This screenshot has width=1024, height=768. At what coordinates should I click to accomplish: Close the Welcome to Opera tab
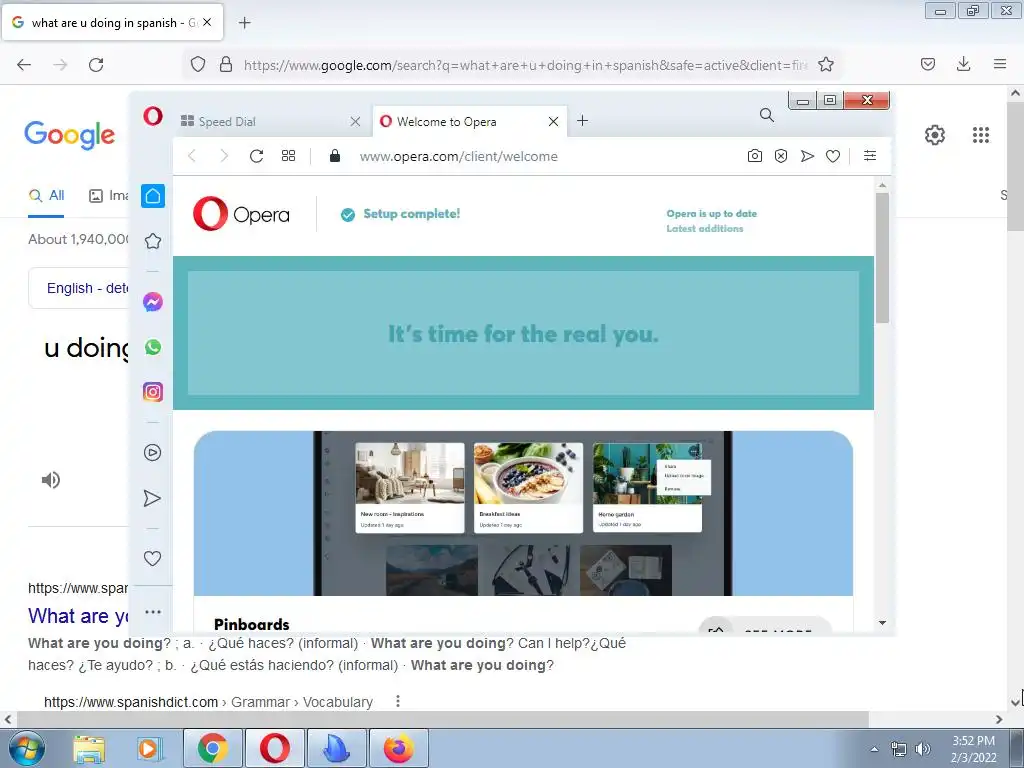tap(553, 121)
